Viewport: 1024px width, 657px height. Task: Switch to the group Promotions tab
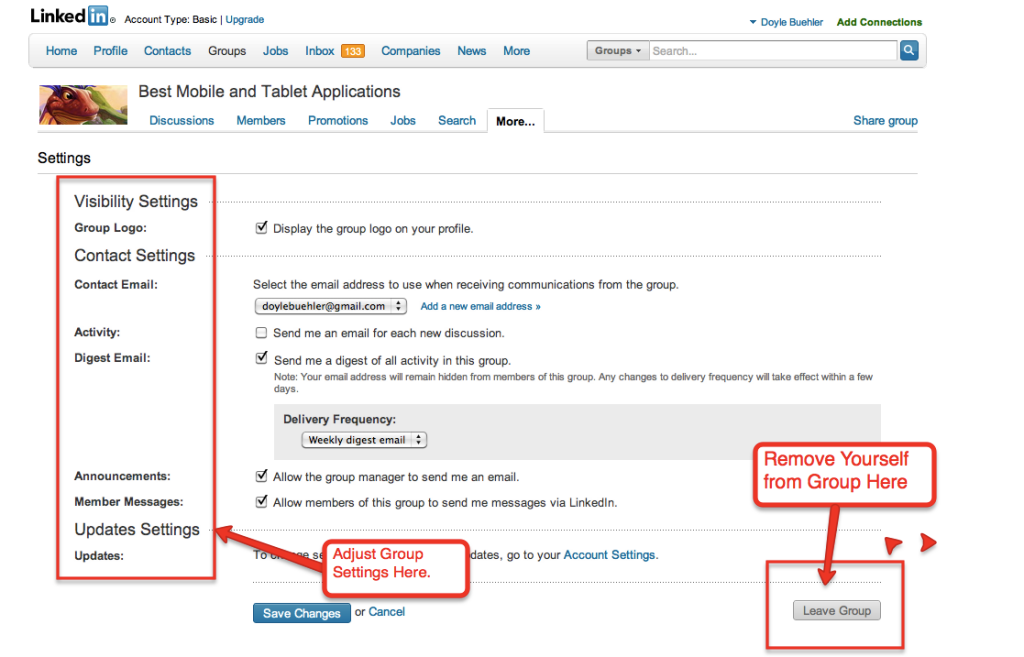(338, 121)
